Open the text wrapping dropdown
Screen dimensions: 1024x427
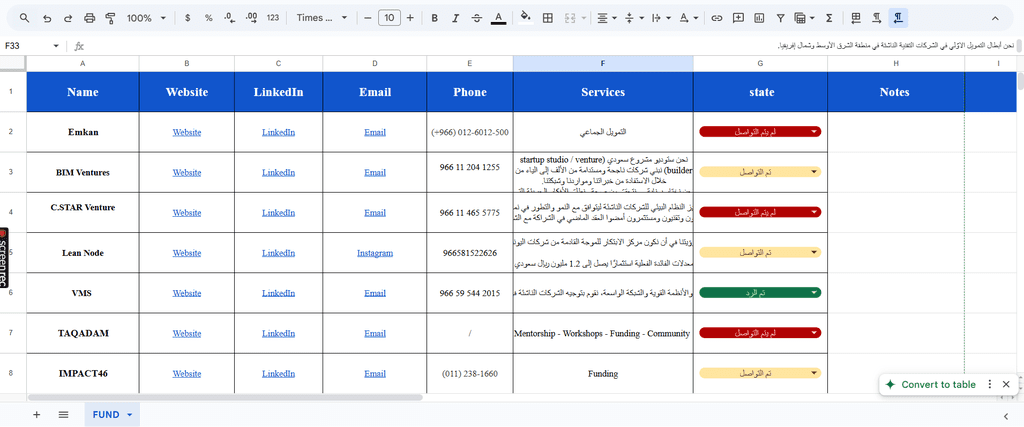[x=661, y=18]
